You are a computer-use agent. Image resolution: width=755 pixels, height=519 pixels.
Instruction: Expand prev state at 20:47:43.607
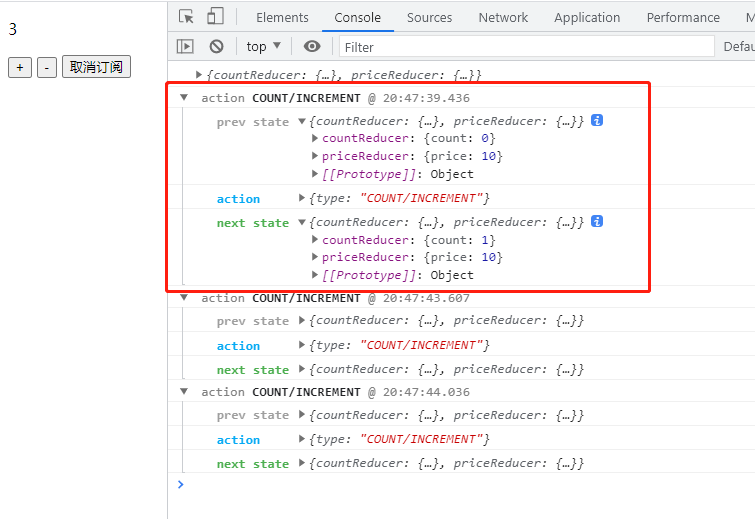301,320
